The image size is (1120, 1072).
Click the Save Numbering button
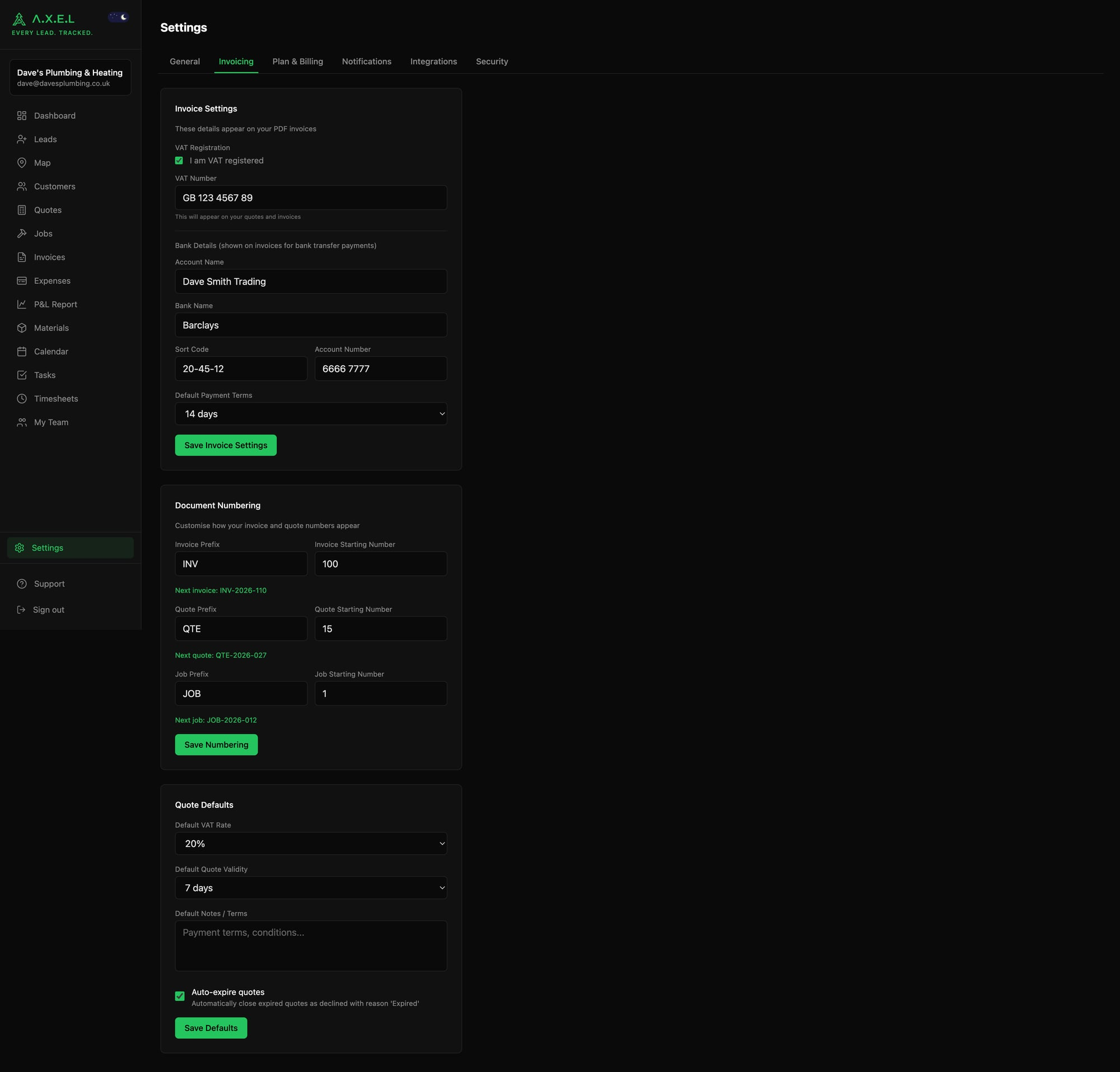[216, 744]
